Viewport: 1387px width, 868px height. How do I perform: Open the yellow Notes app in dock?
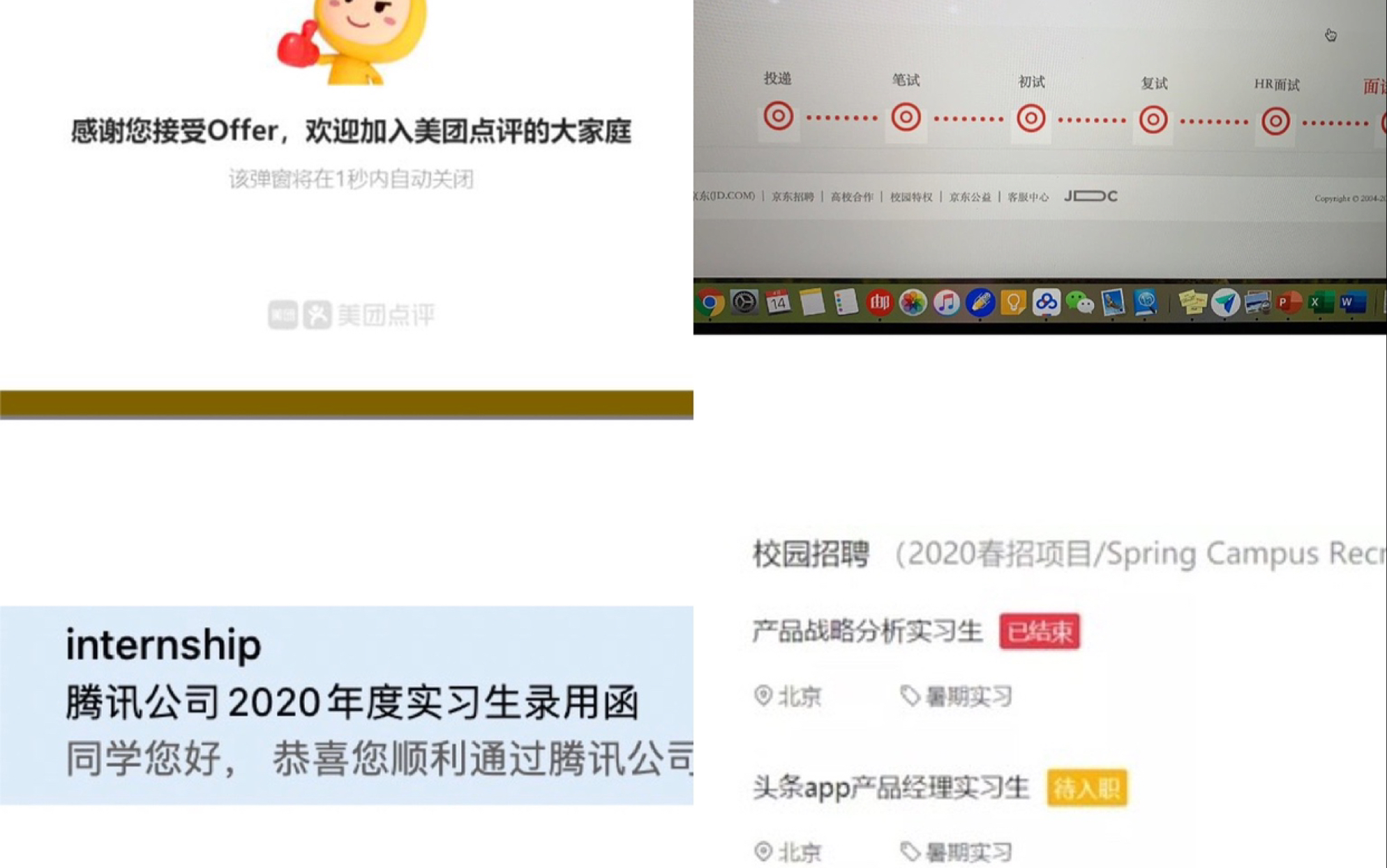811,303
